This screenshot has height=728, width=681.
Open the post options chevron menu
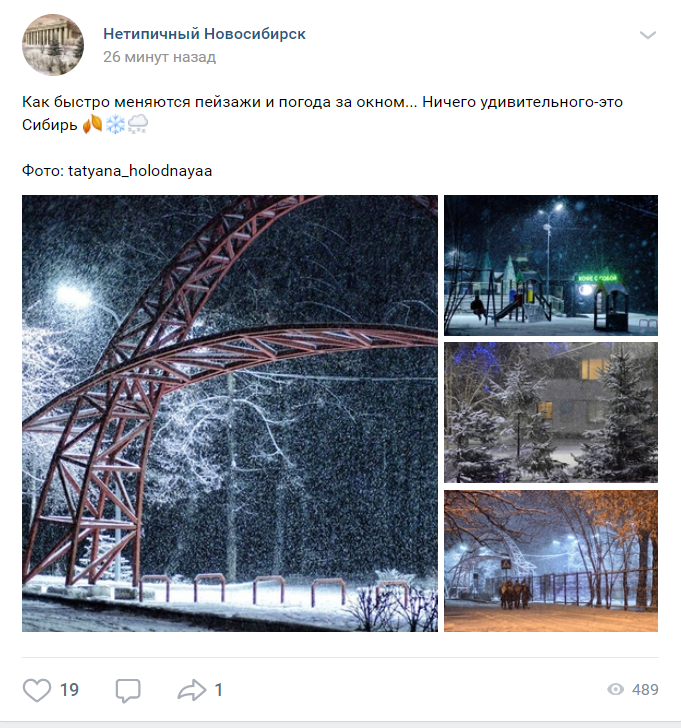(x=648, y=35)
